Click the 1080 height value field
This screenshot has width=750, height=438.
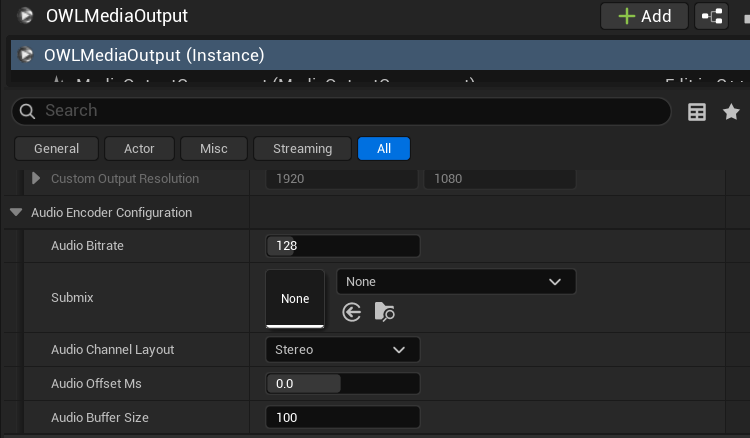[500, 179]
